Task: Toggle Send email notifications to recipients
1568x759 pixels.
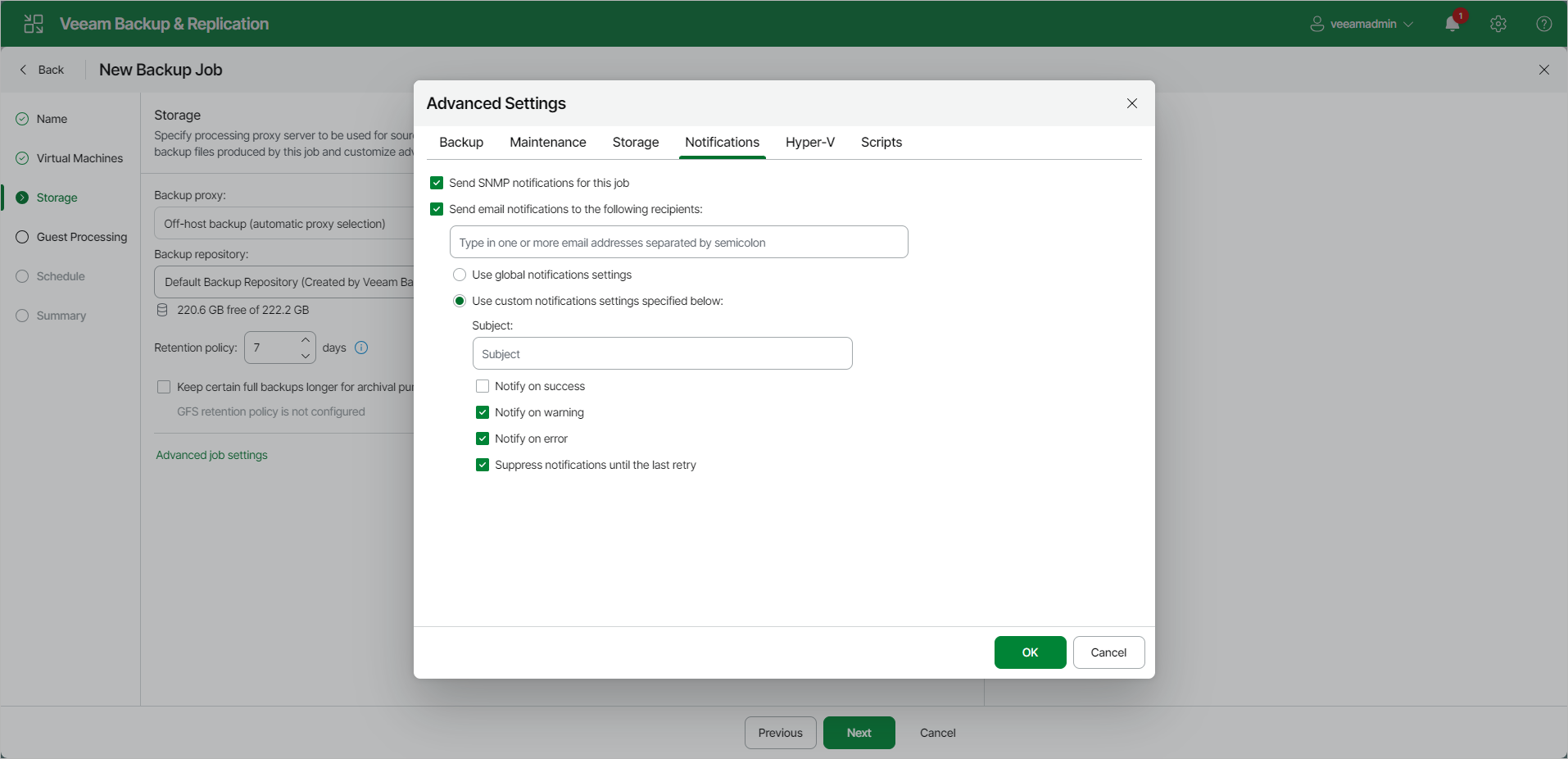Action: tap(437, 209)
